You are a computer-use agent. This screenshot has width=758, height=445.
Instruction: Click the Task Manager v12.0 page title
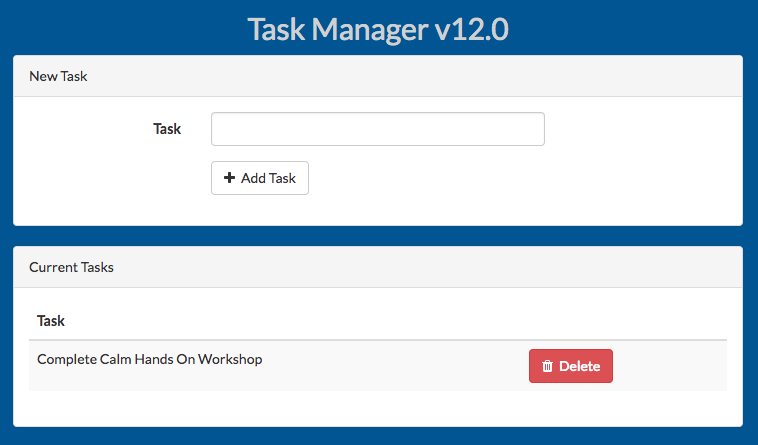point(378,29)
